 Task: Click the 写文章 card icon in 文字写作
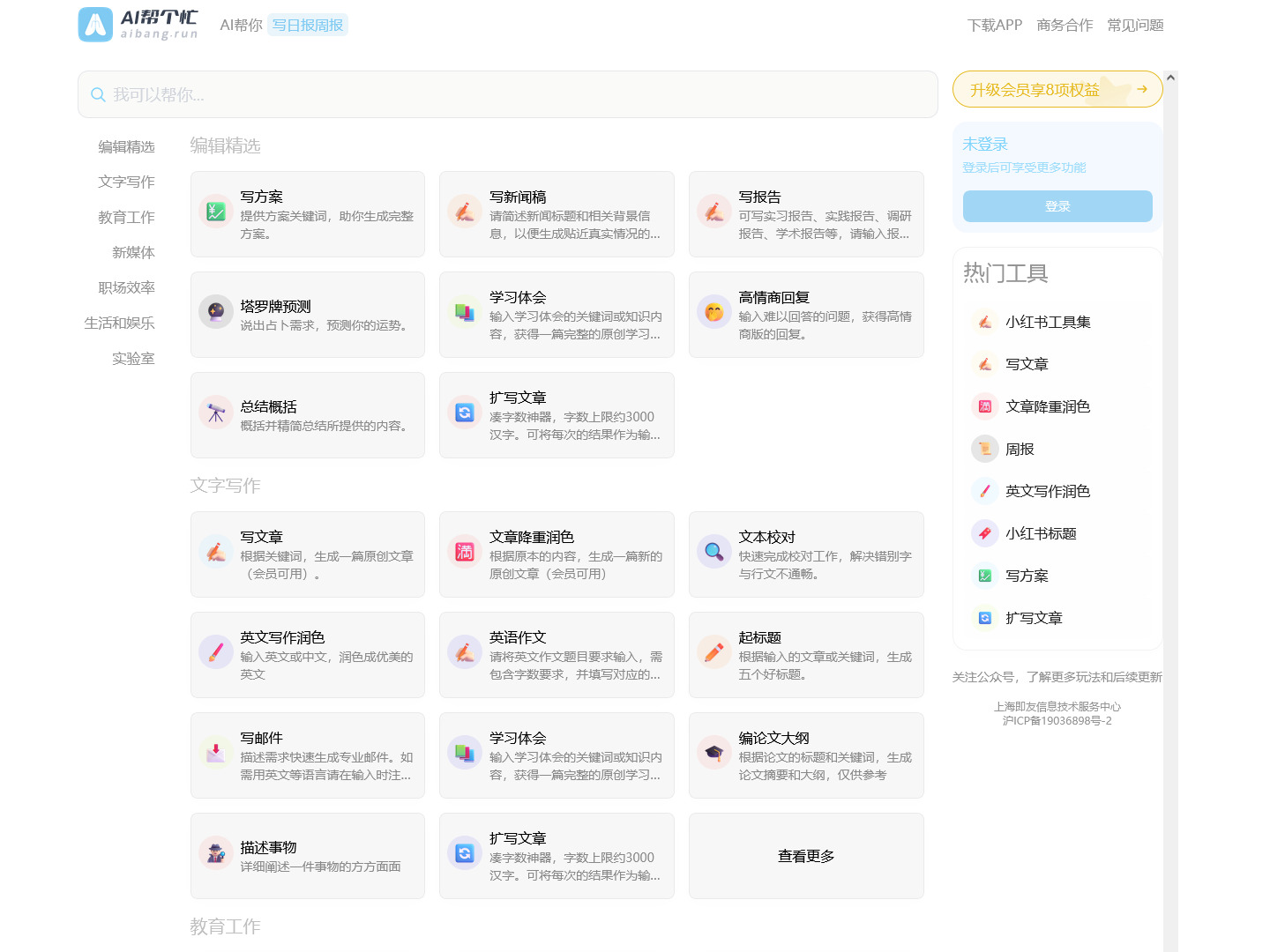(216, 552)
